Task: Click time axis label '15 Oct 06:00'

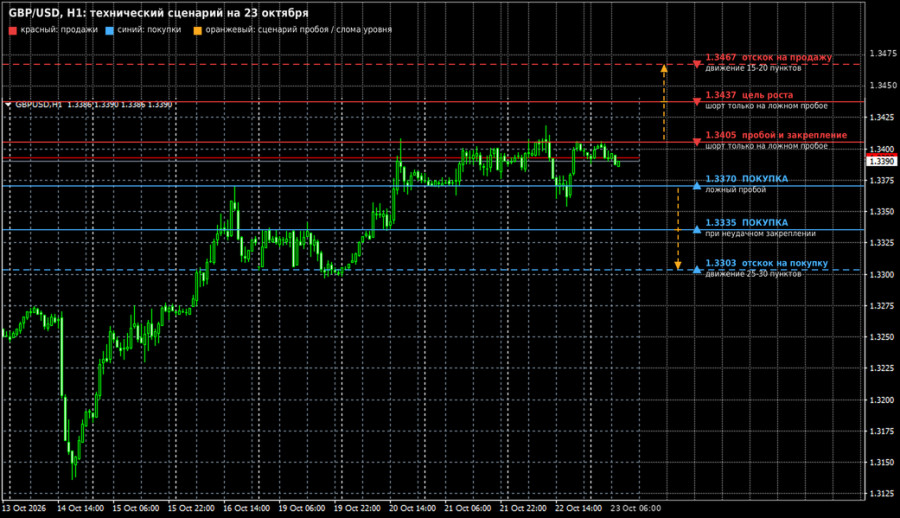Action: pyautogui.click(x=135, y=508)
